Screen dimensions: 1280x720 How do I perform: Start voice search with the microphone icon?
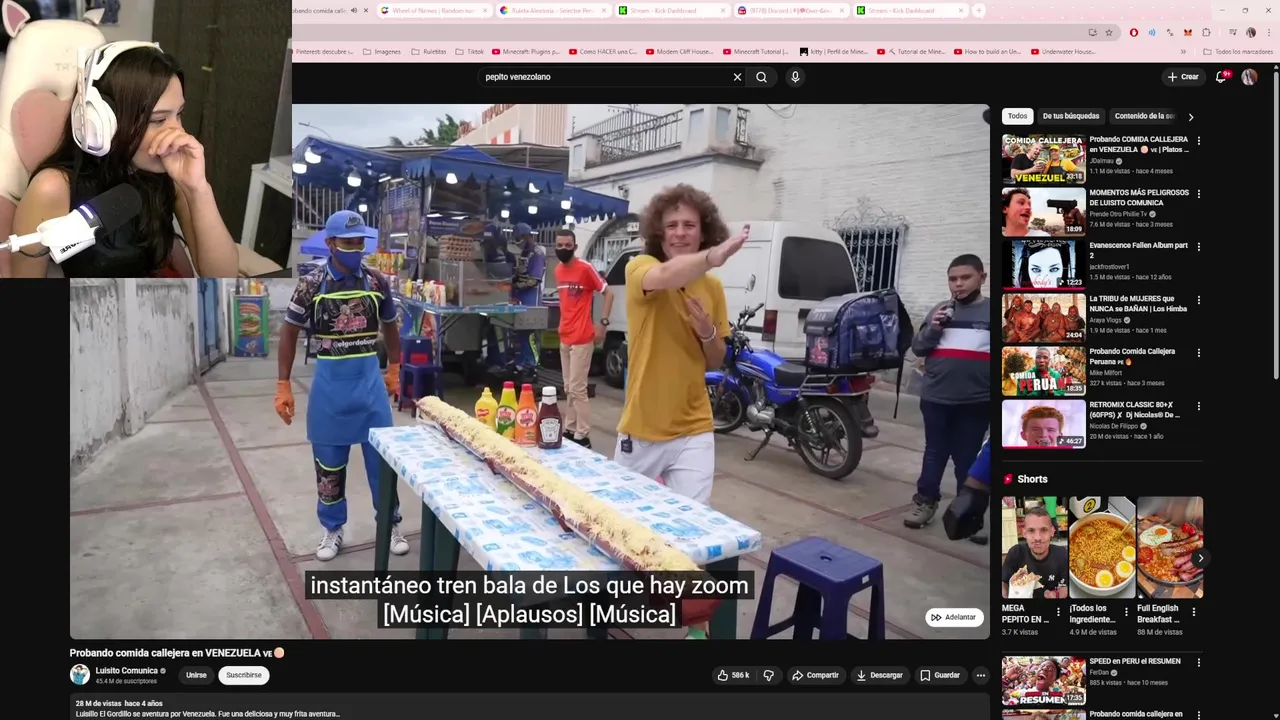[x=795, y=77]
